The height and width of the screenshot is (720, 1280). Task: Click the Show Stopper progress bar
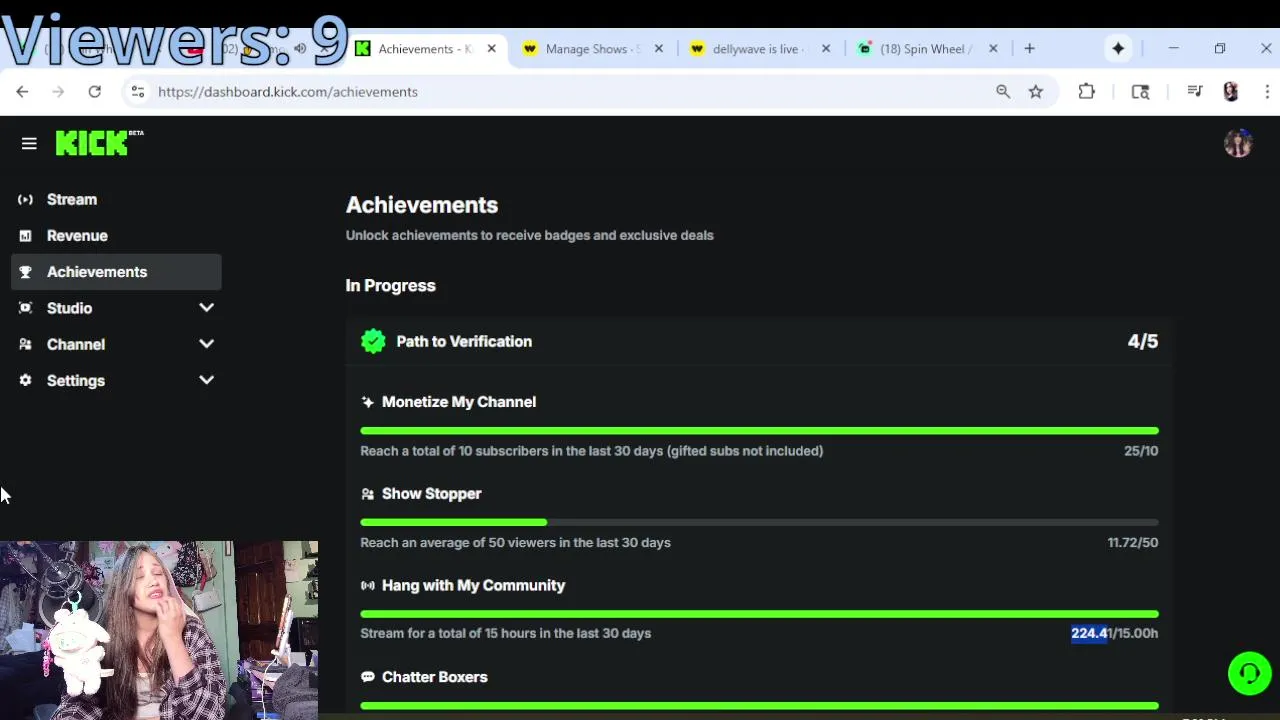point(759,522)
